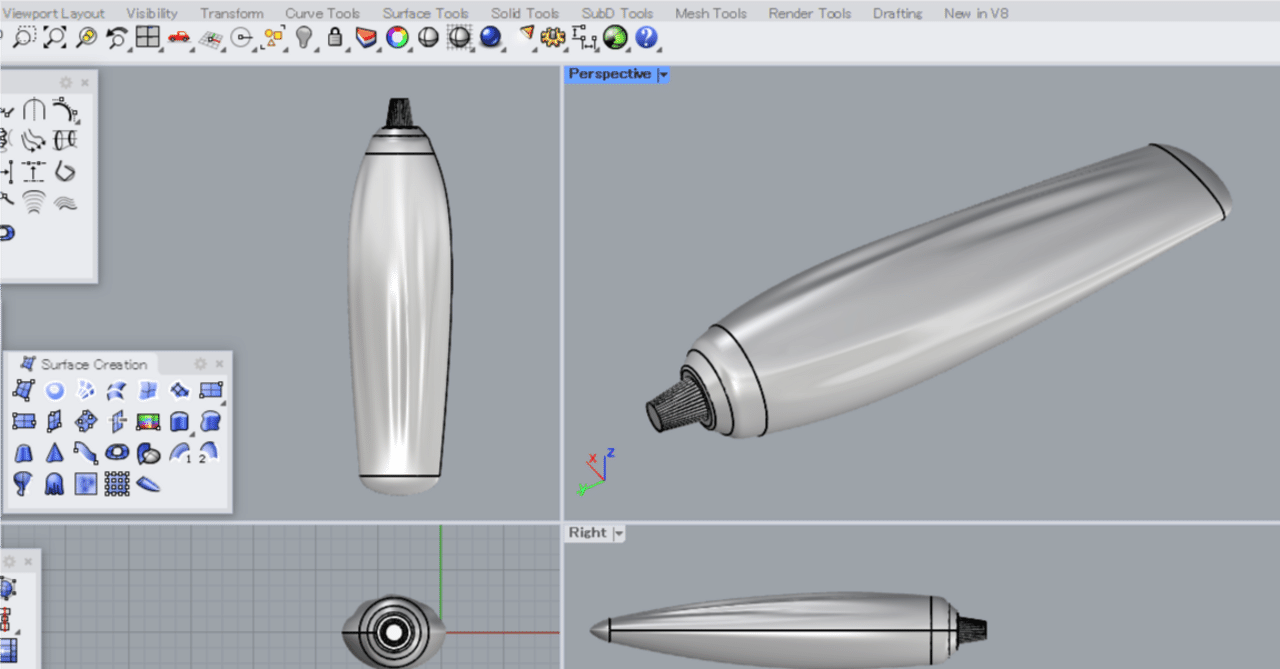Select the zoom window magnifier tool

(x=24, y=38)
